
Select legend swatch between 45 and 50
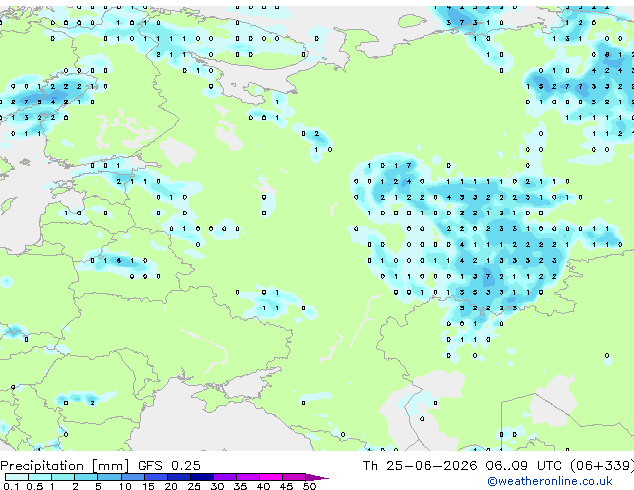(294, 477)
